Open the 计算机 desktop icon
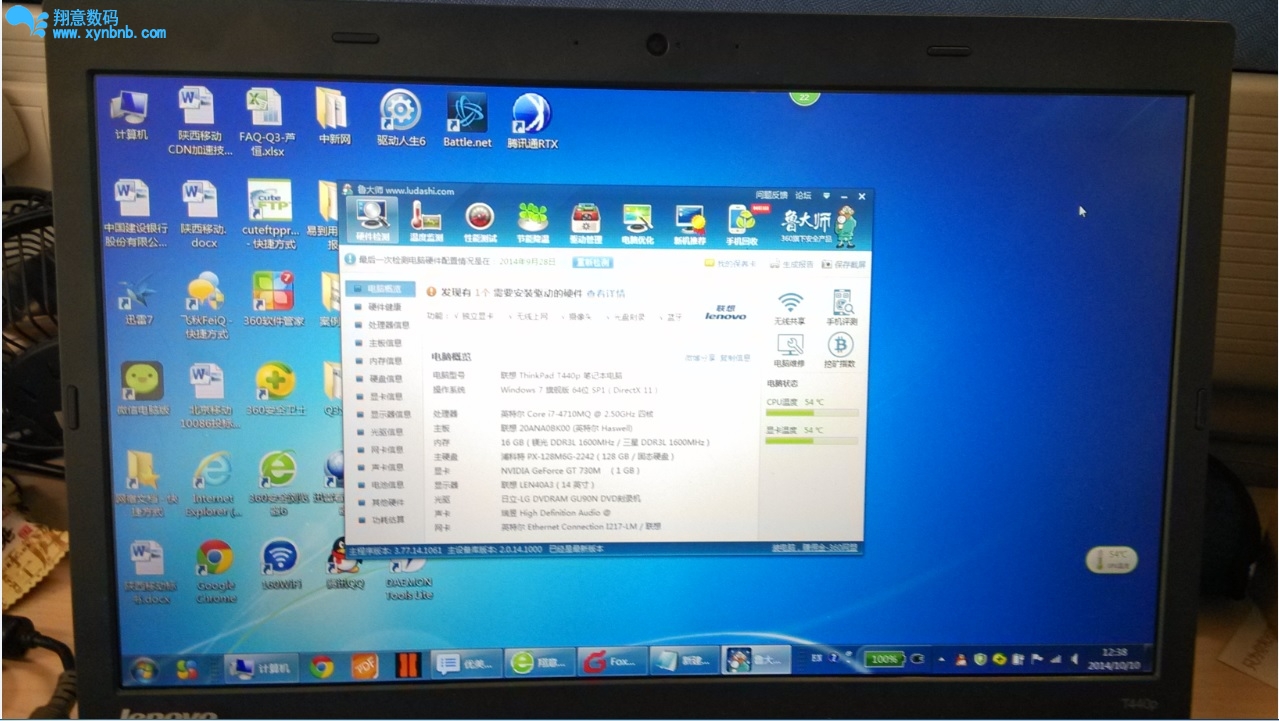 (x=131, y=116)
